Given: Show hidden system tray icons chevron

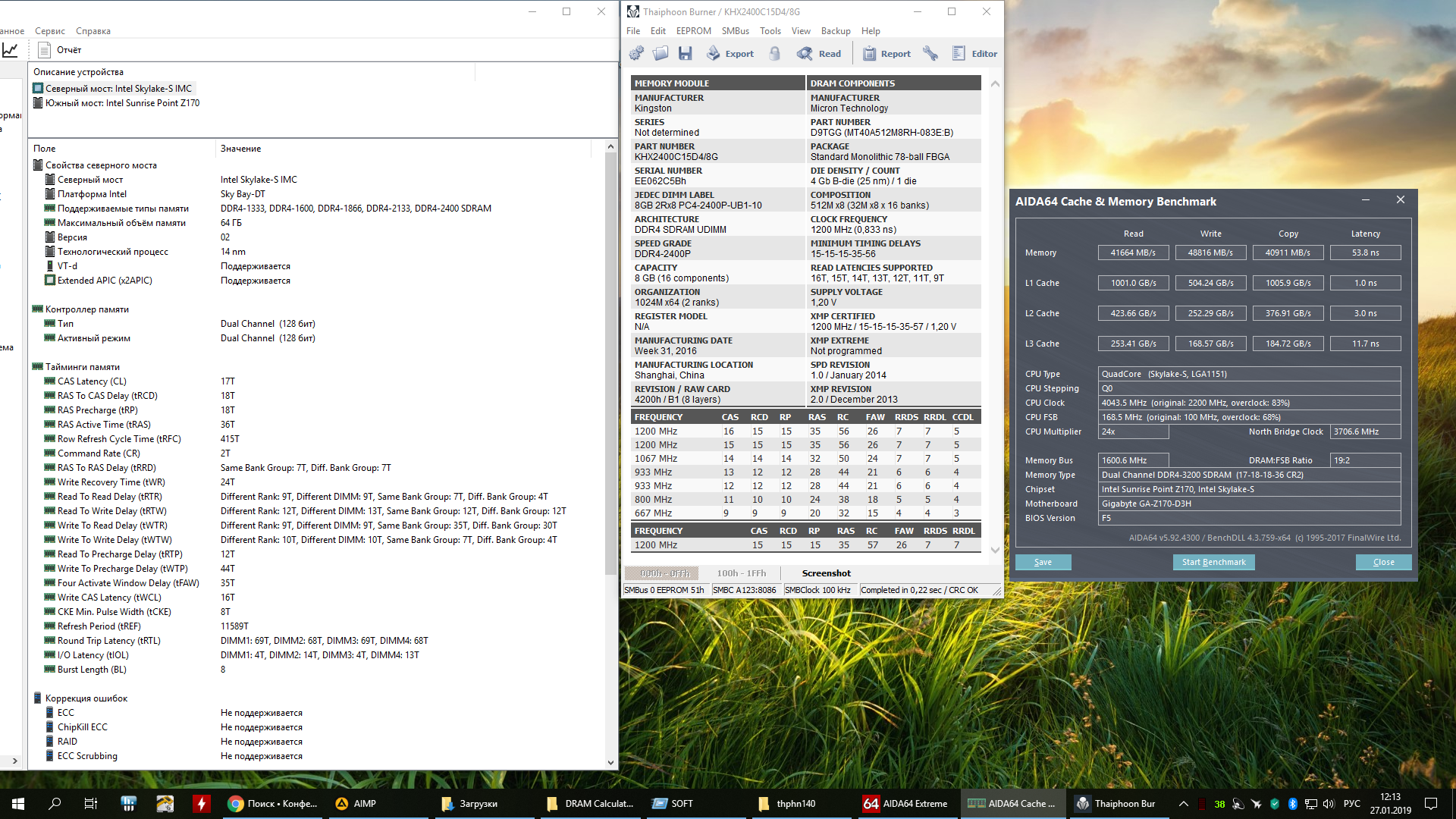Looking at the screenshot, I should tap(1183, 804).
